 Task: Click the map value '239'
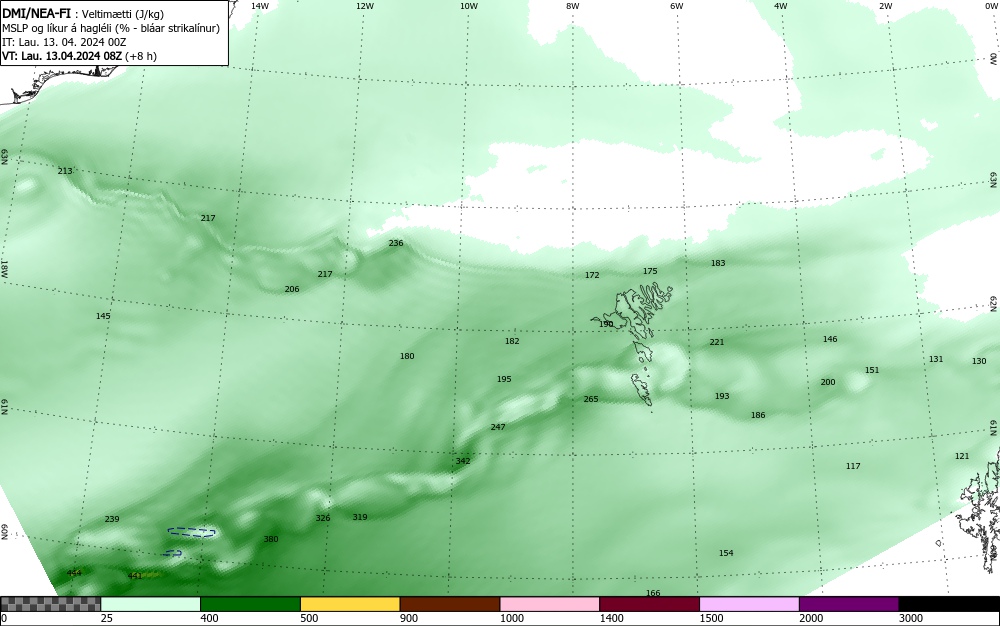click(112, 519)
